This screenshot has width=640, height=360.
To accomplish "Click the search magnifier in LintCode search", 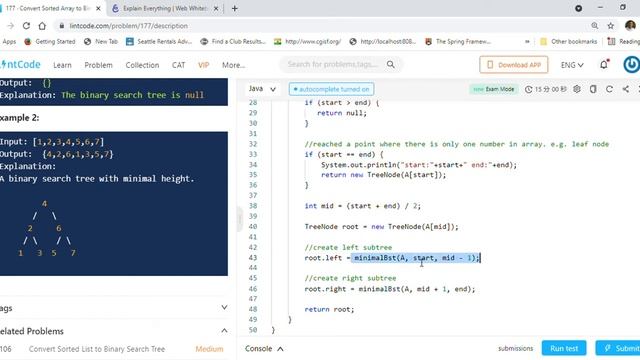I will [391, 64].
